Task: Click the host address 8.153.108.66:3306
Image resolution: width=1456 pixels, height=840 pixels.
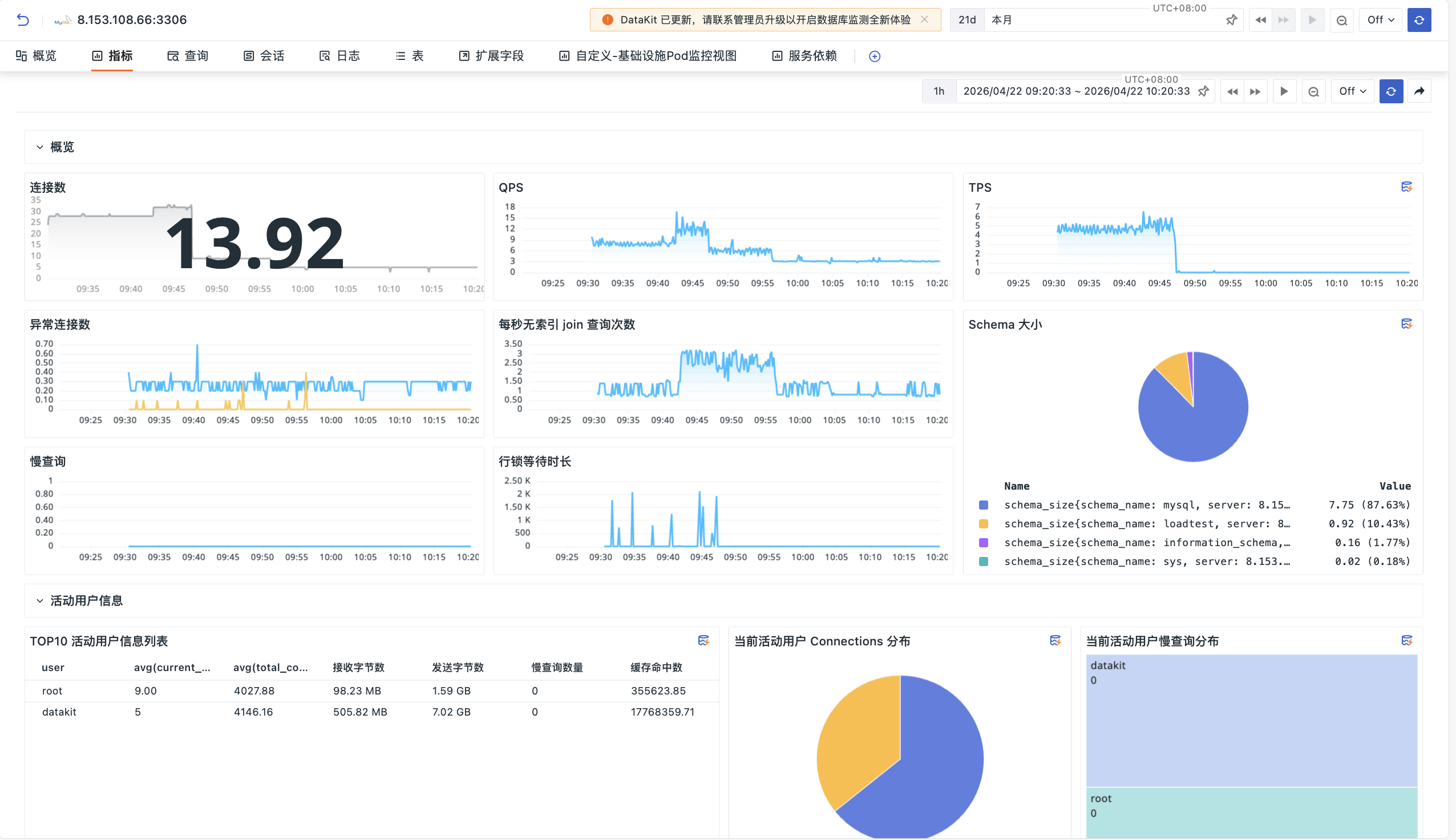Action: tap(132, 19)
